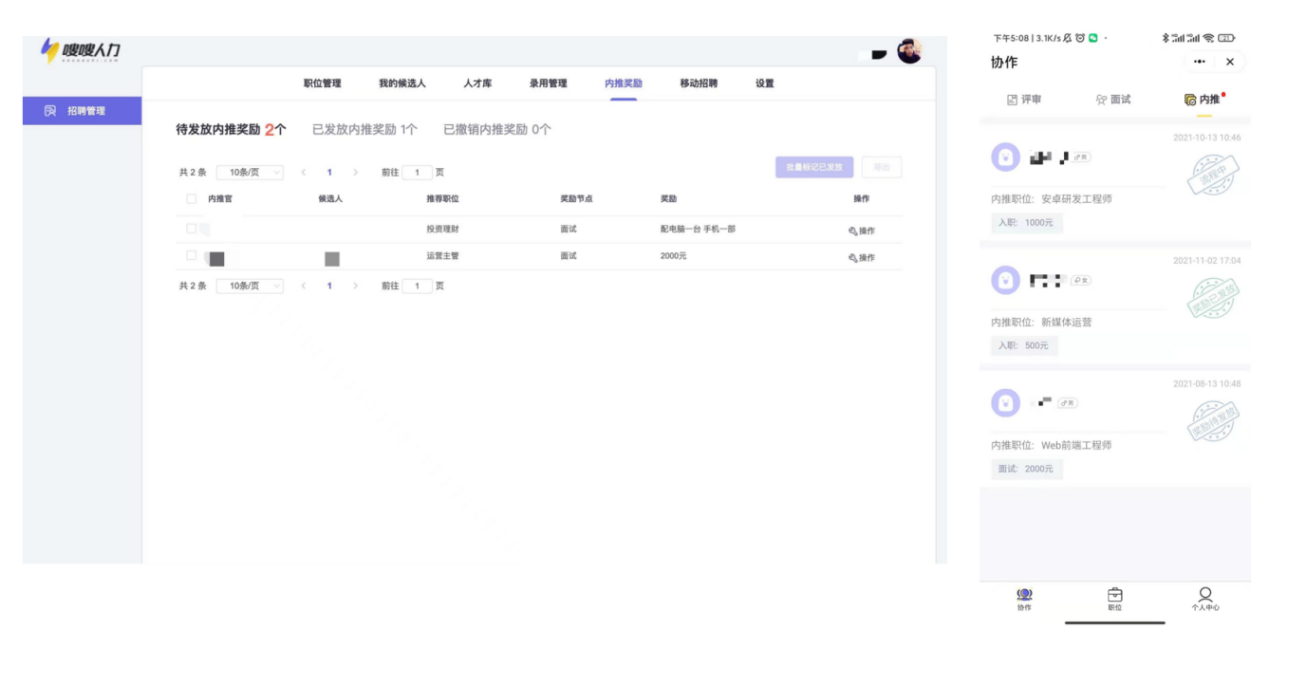
Task: Click the next page chevron arrow
Action: pos(356,172)
